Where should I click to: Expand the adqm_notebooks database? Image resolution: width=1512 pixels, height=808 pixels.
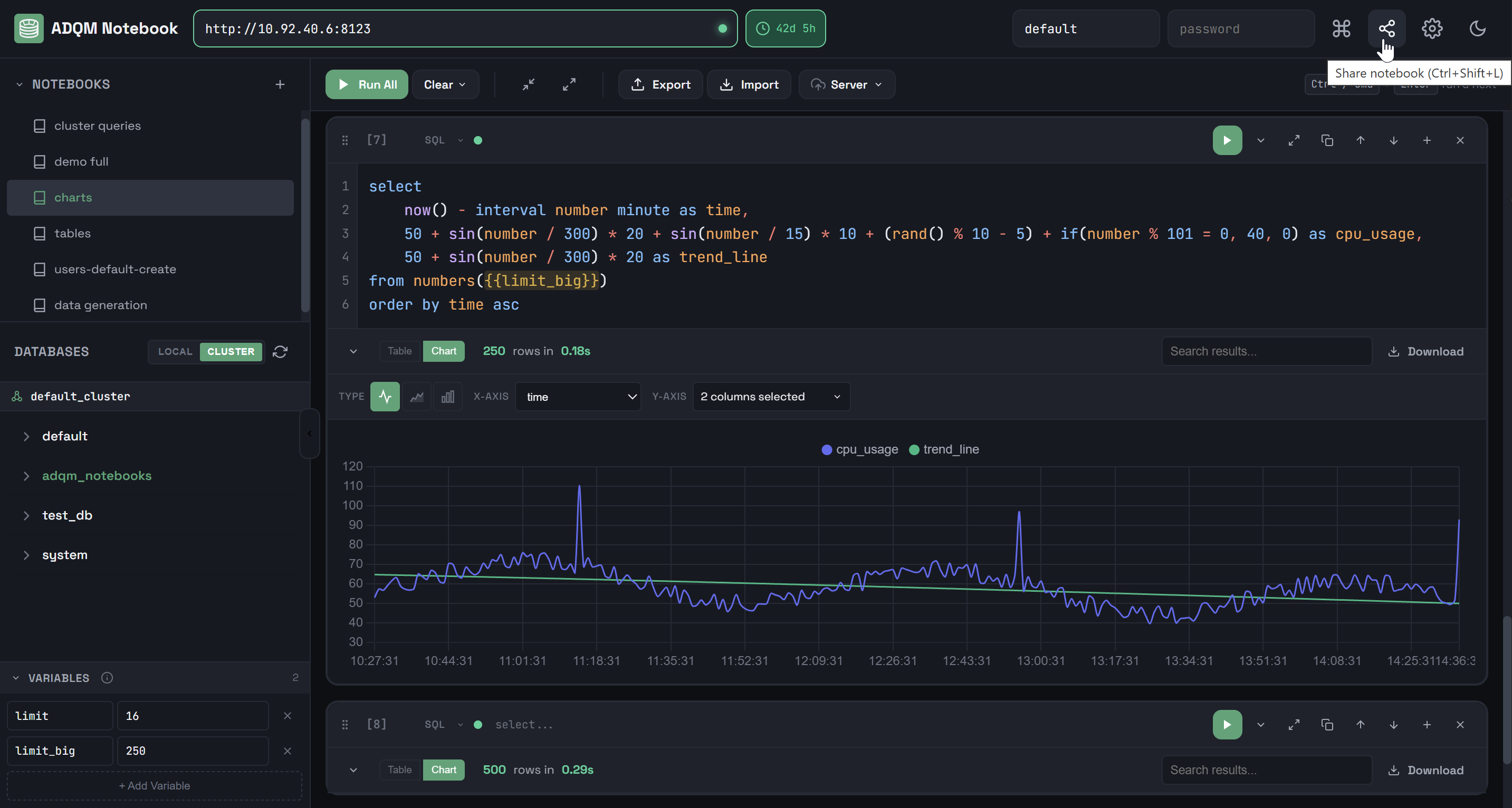click(x=96, y=476)
